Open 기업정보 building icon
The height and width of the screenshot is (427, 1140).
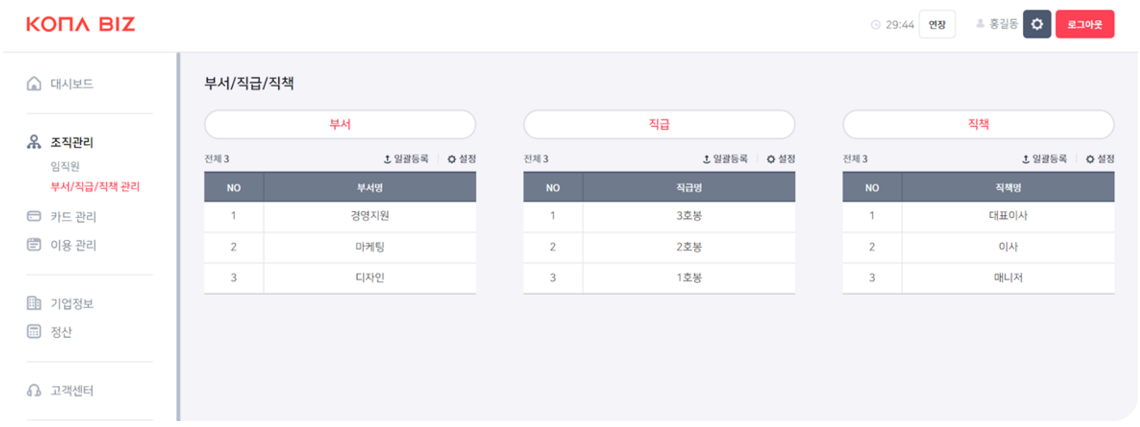click(x=33, y=303)
